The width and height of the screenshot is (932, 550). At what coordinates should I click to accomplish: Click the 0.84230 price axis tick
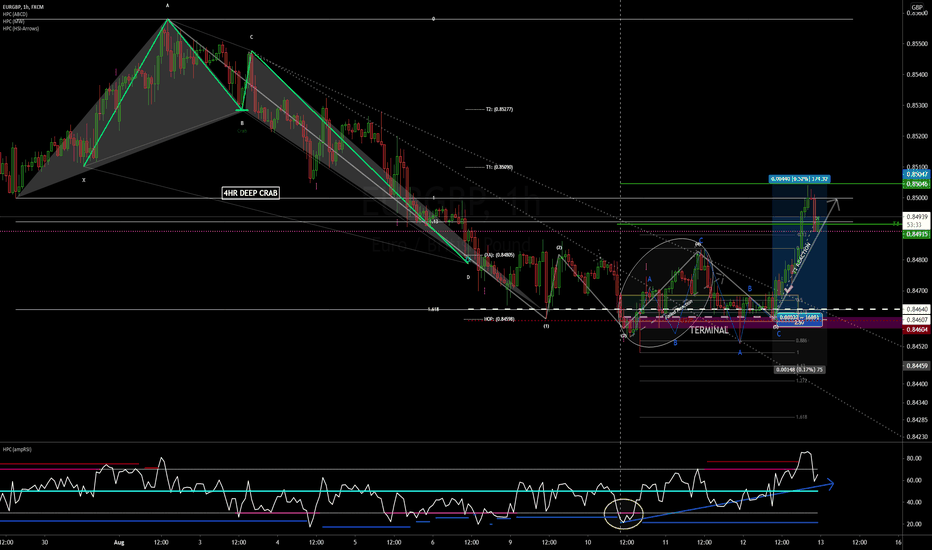pos(918,436)
